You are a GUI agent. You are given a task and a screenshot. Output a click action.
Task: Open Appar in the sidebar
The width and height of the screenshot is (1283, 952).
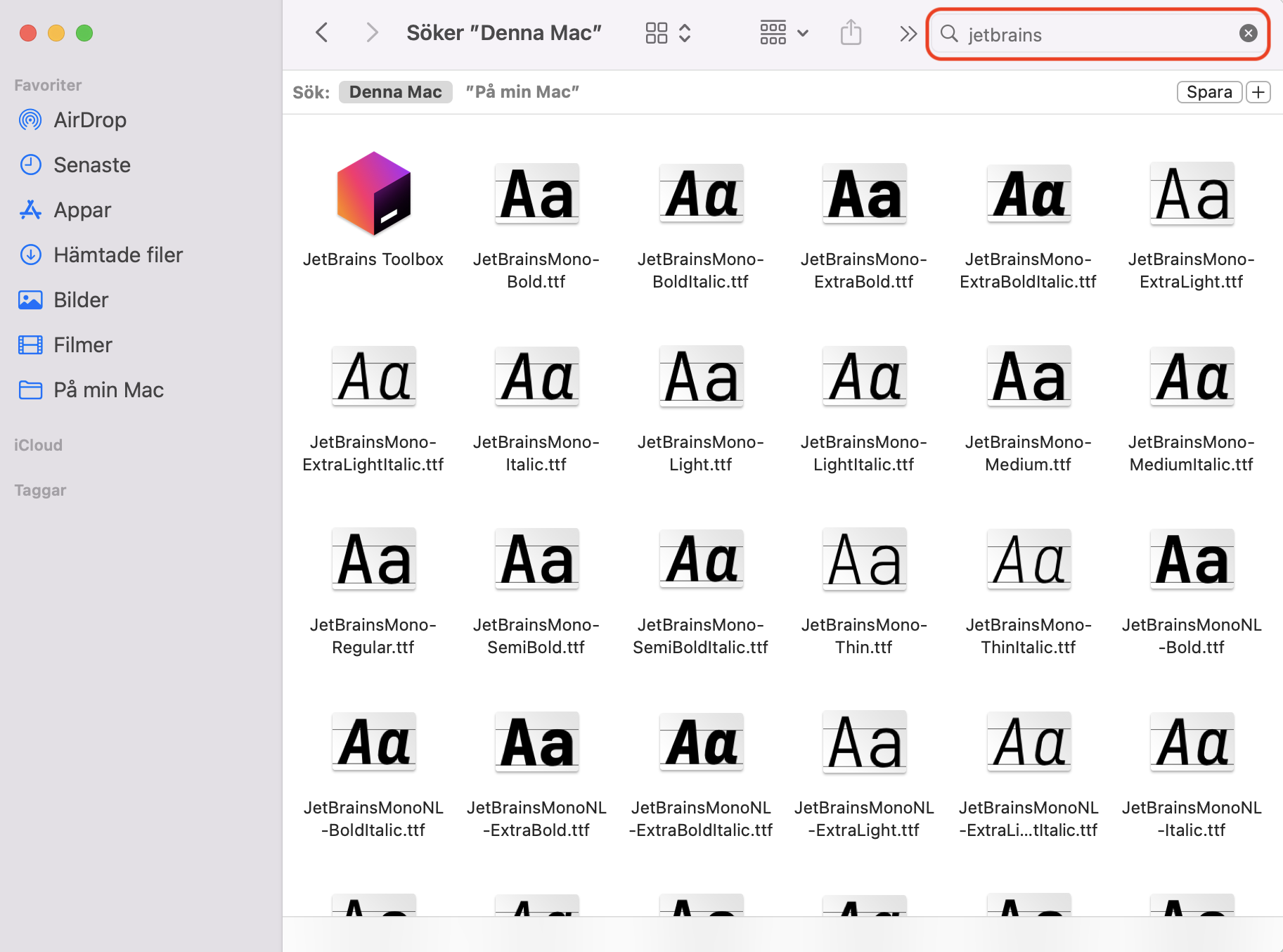65,210
